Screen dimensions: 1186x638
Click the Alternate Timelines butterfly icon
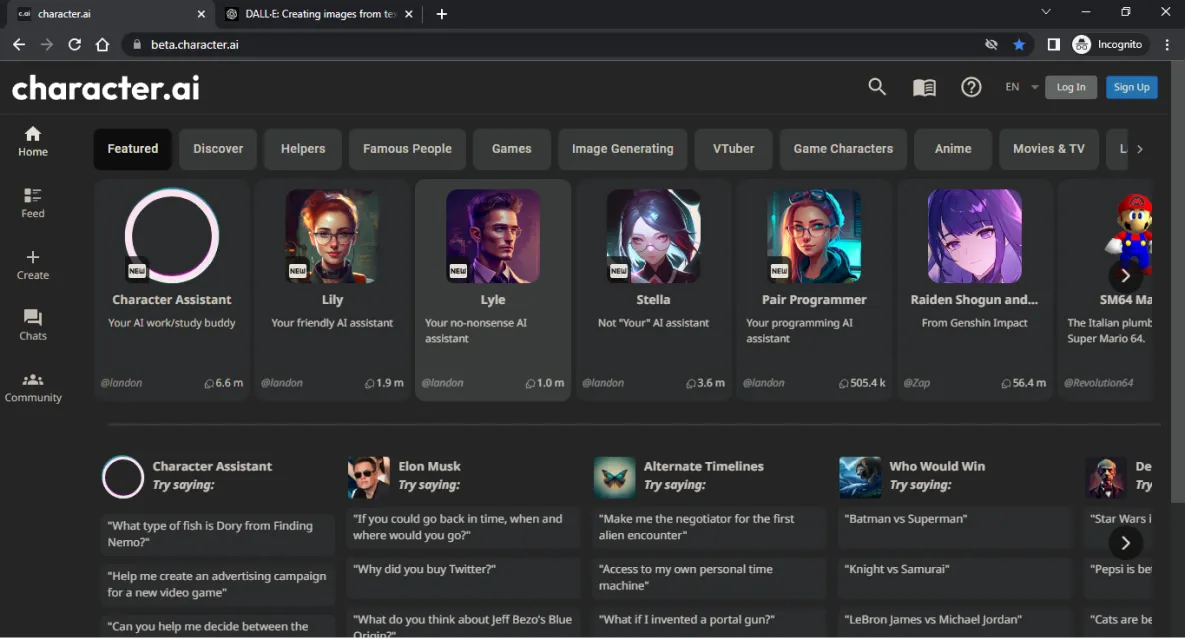(614, 478)
